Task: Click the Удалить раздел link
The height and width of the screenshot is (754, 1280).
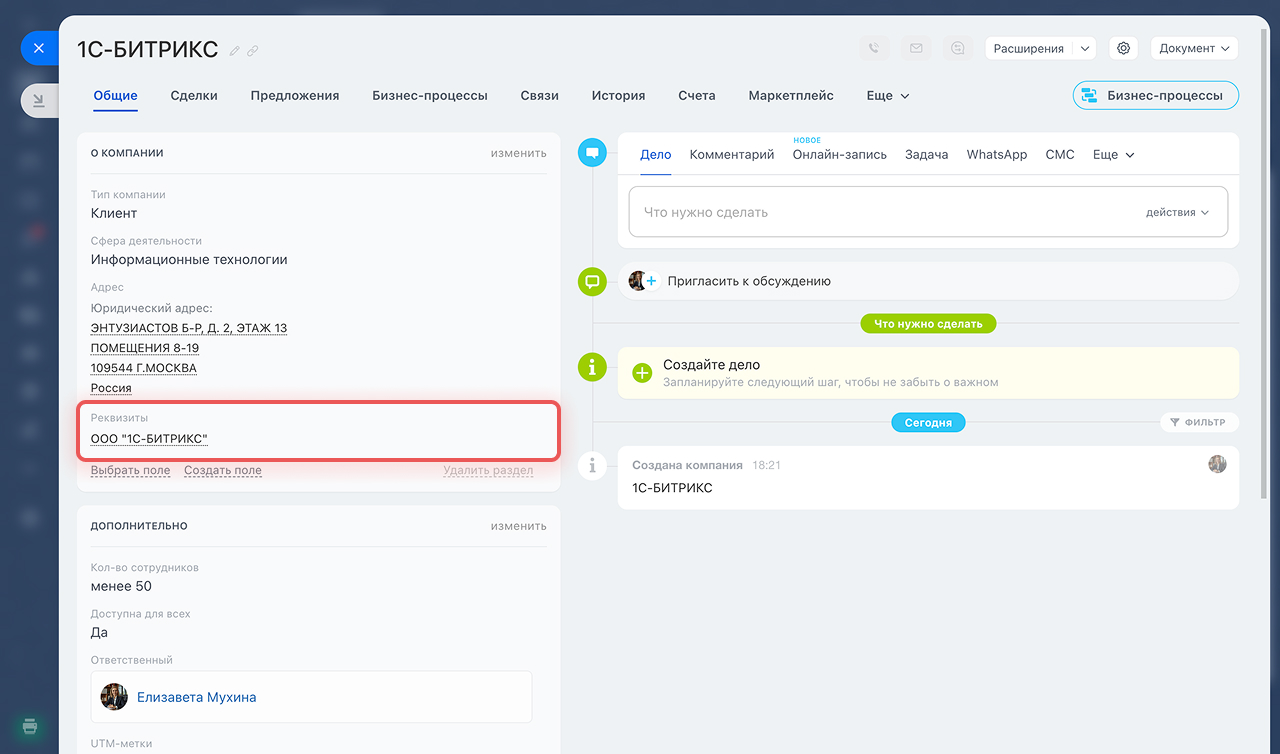Action: pyautogui.click(x=489, y=470)
